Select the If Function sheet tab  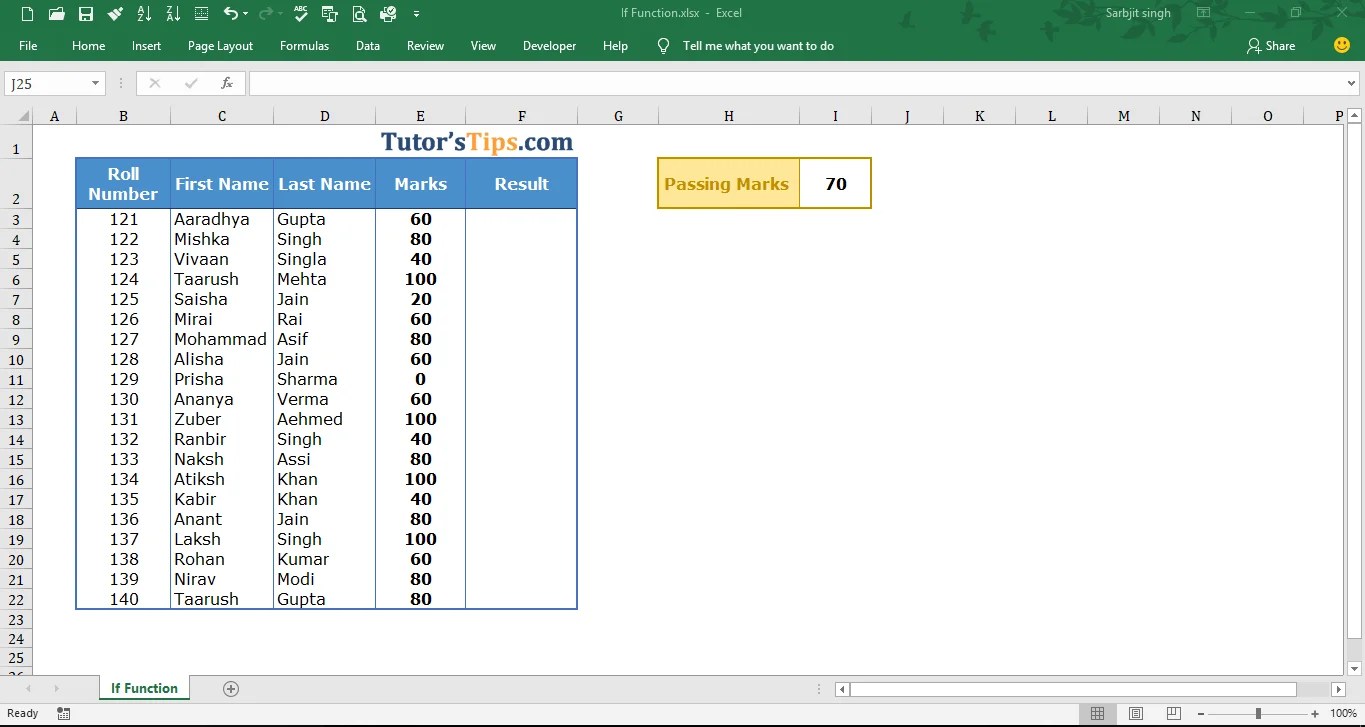[143, 688]
